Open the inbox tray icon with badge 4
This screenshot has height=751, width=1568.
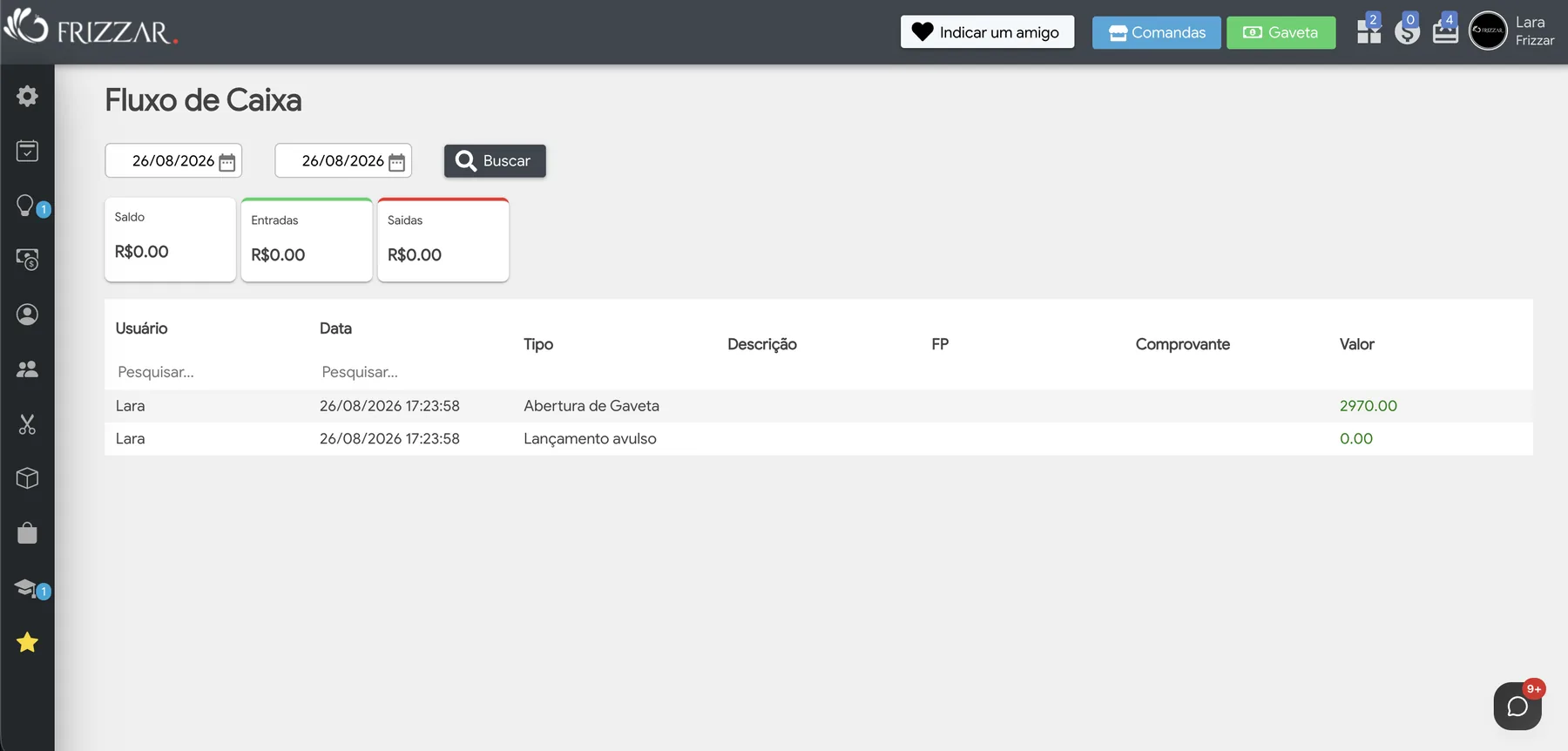tap(1445, 32)
